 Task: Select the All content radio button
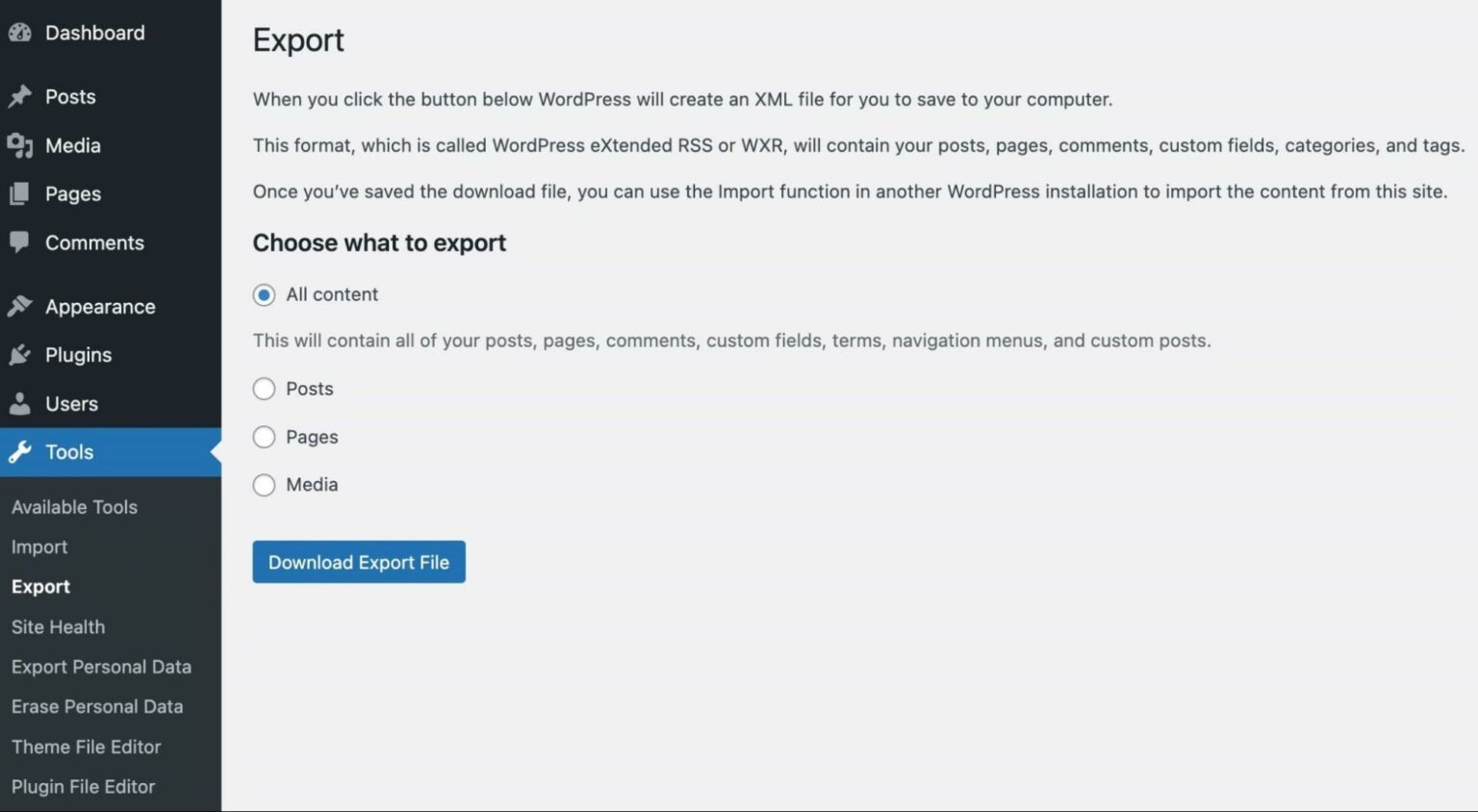[264, 294]
